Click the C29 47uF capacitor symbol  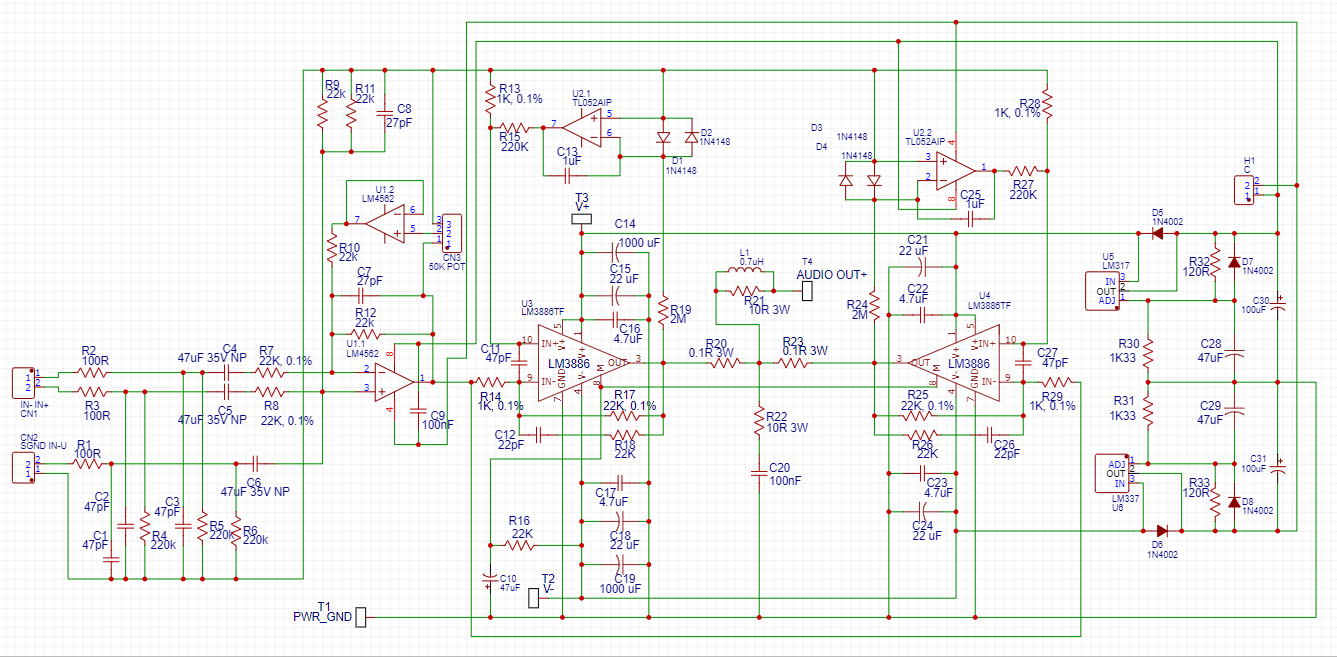click(1234, 411)
